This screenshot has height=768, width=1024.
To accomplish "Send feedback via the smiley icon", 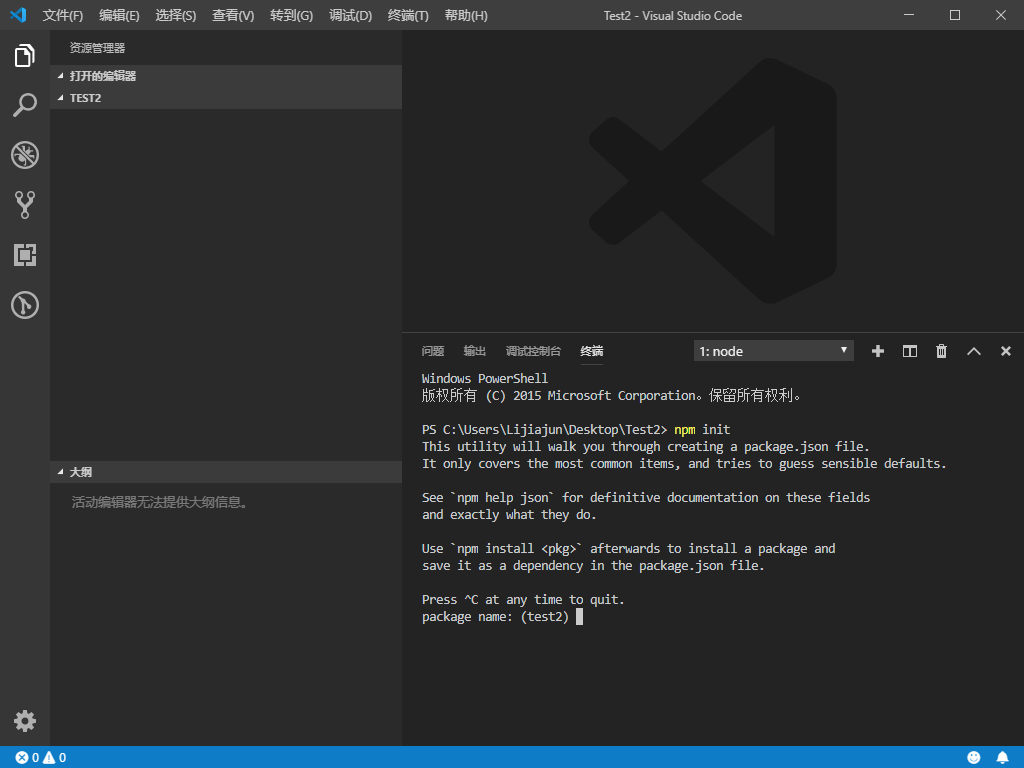I will [973, 757].
